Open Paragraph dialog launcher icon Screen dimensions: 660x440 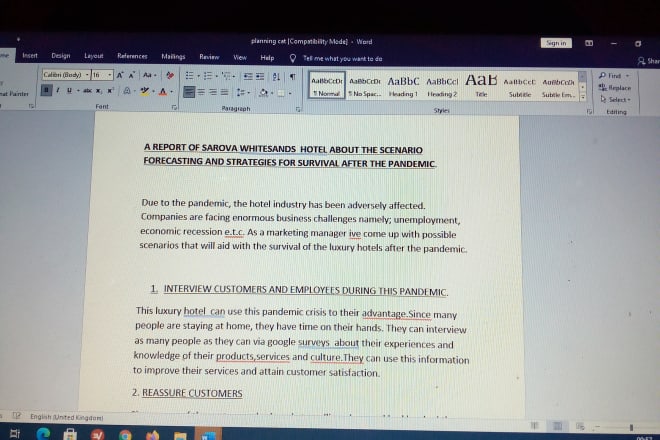[x=298, y=109]
